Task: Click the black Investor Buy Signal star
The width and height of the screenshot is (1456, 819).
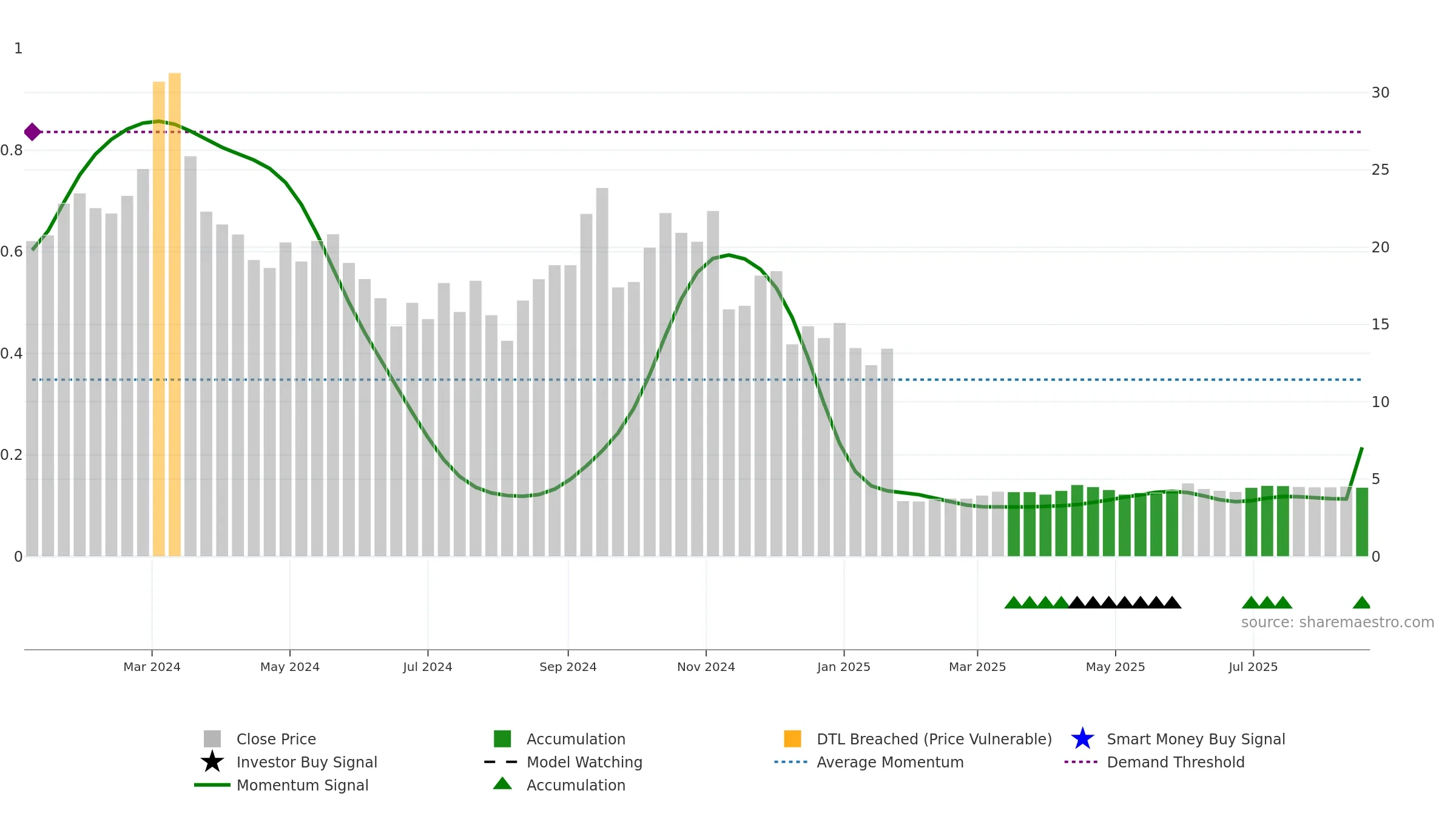Action: point(212,761)
